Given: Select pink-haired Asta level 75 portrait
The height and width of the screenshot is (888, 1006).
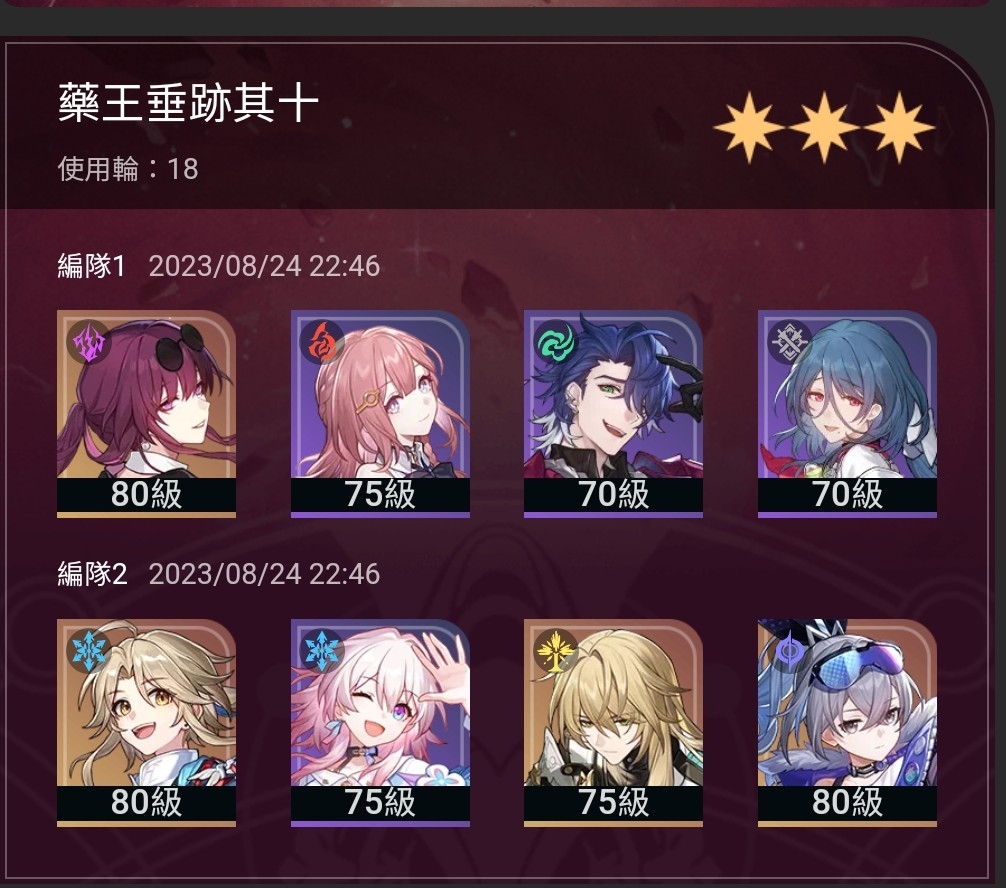Looking at the screenshot, I should tap(380, 414).
